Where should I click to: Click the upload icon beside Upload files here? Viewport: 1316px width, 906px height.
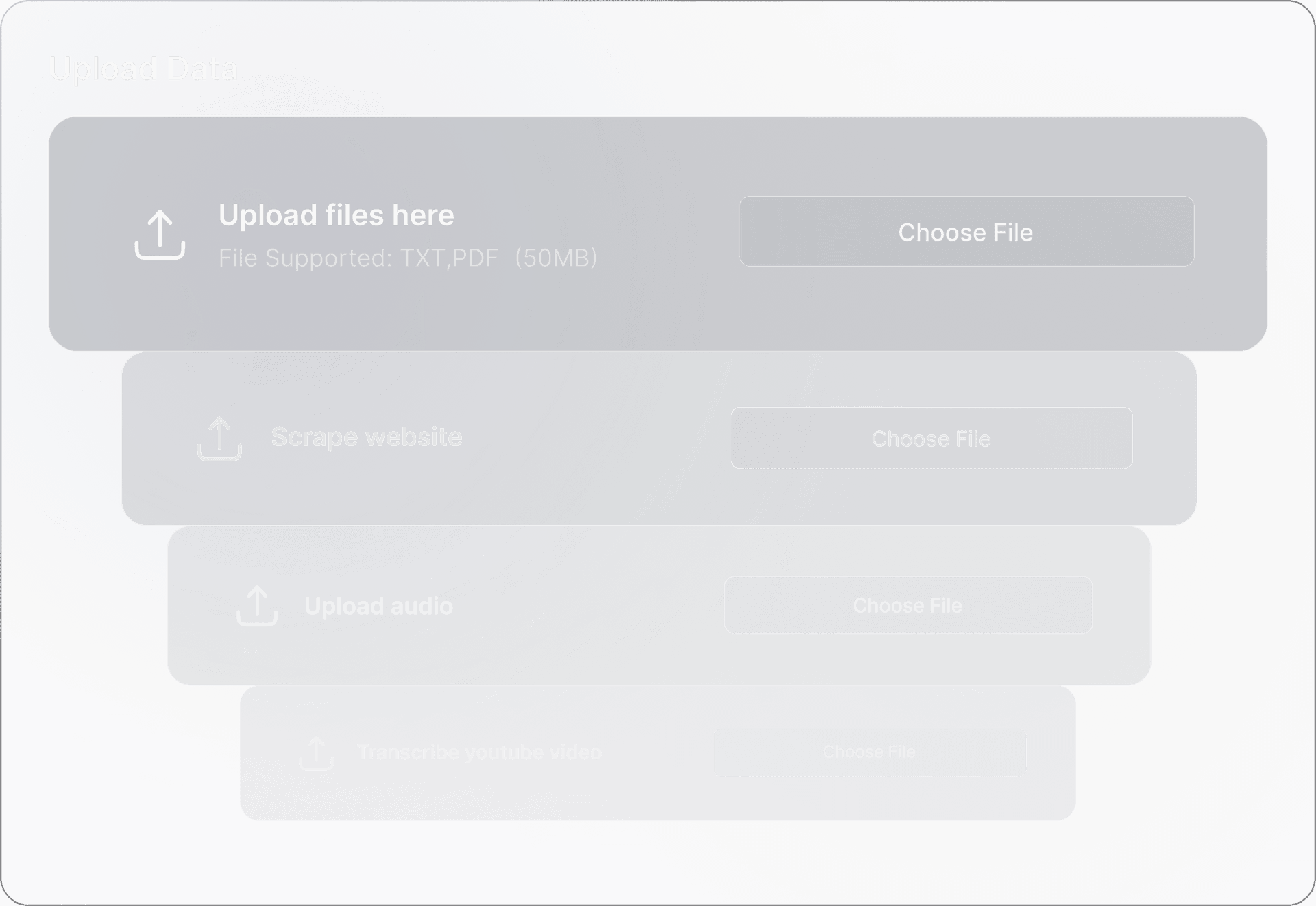pos(160,235)
